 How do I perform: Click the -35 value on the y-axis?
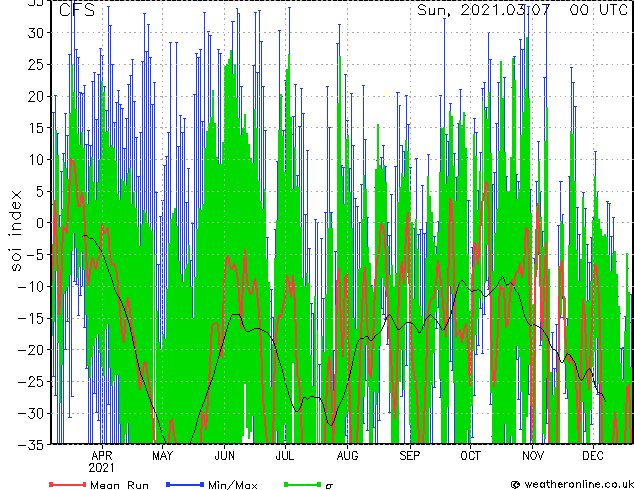tap(32, 445)
